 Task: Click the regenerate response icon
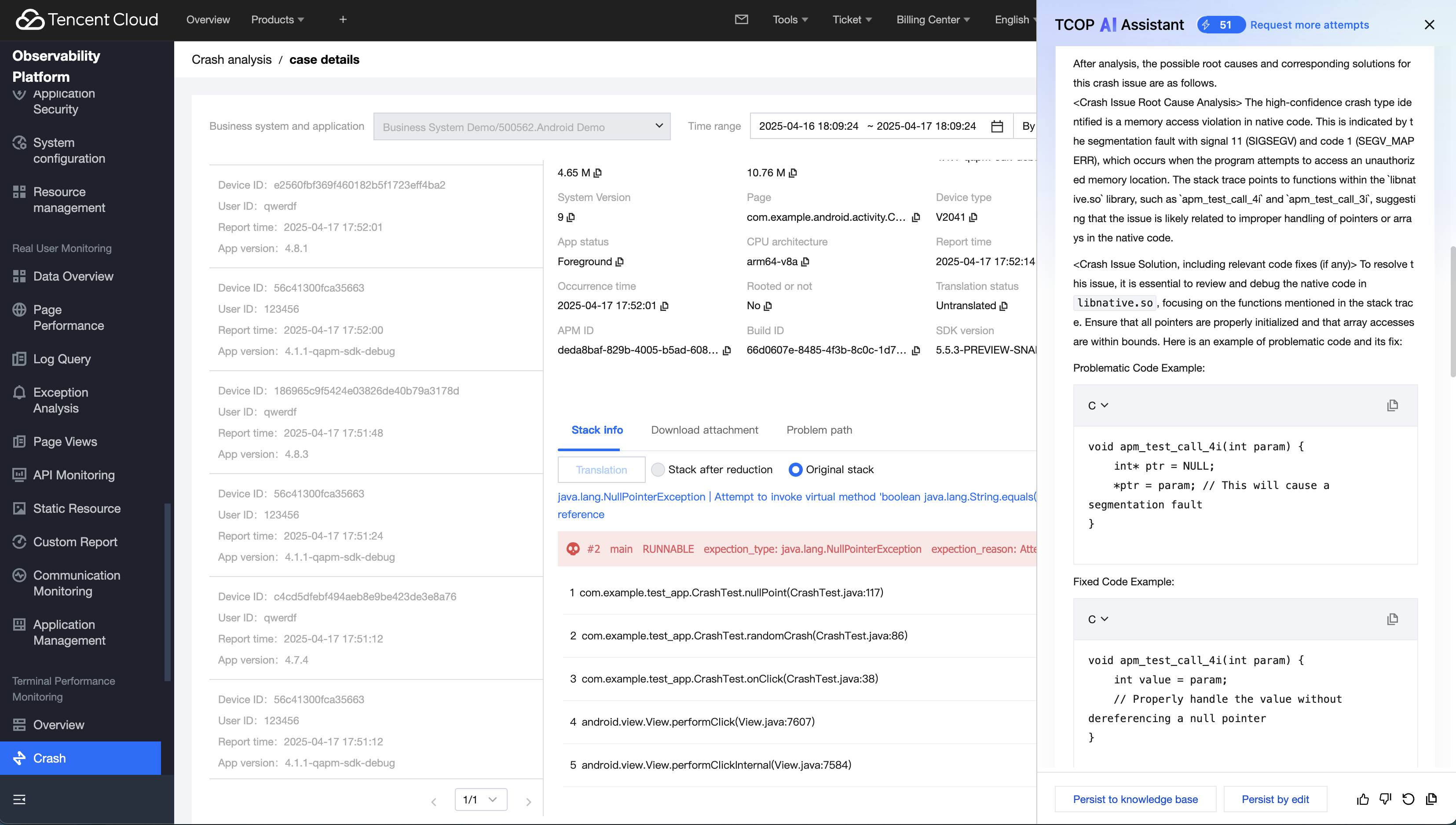pos(1408,799)
